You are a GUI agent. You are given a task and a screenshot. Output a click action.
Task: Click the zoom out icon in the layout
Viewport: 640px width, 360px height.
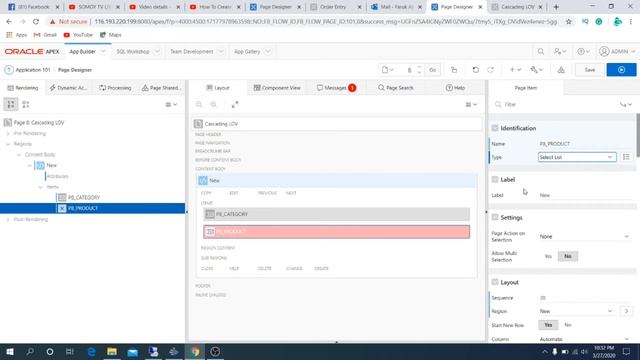199,104
